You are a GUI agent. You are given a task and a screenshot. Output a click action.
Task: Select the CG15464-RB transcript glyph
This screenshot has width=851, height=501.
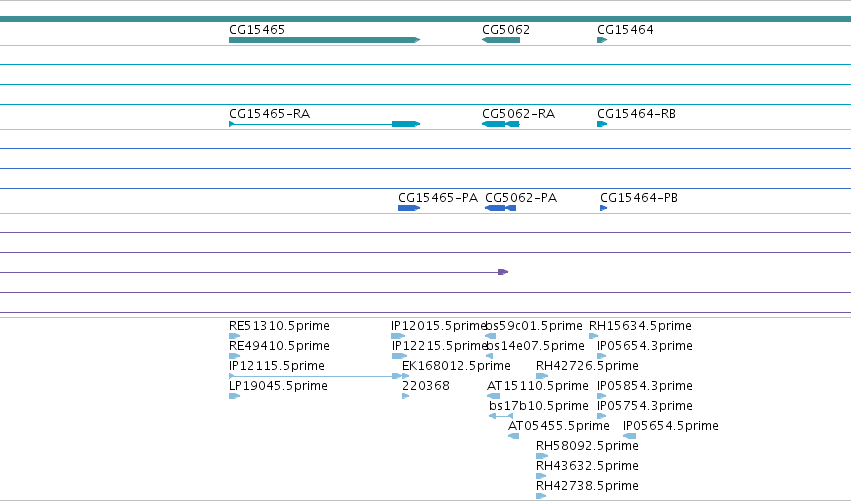[602, 124]
